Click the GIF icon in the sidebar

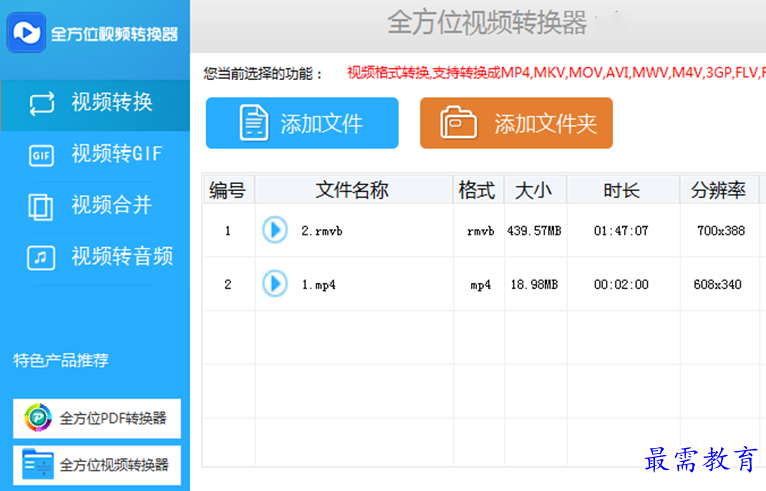pos(41,155)
